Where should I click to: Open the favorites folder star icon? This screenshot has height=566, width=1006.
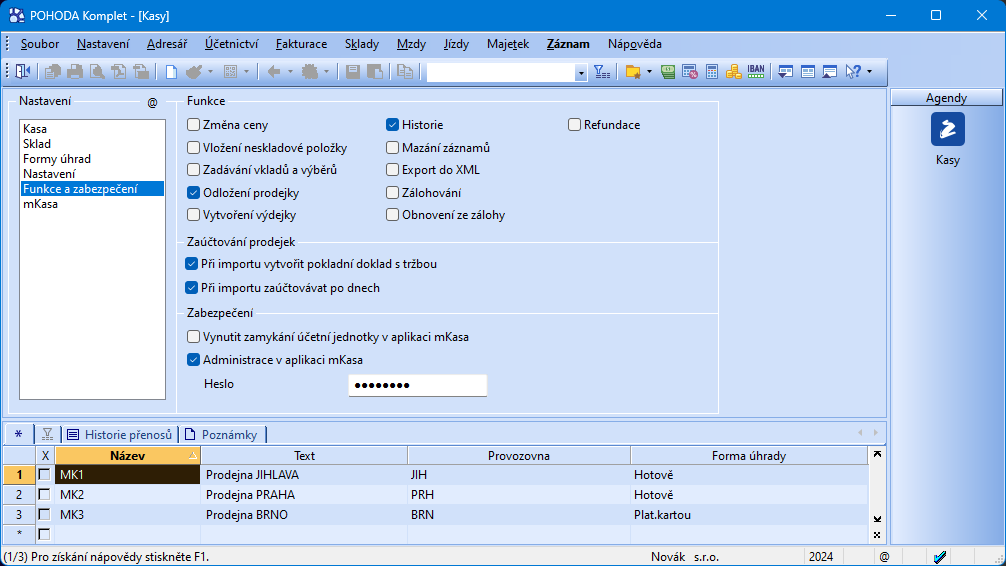coord(633,72)
